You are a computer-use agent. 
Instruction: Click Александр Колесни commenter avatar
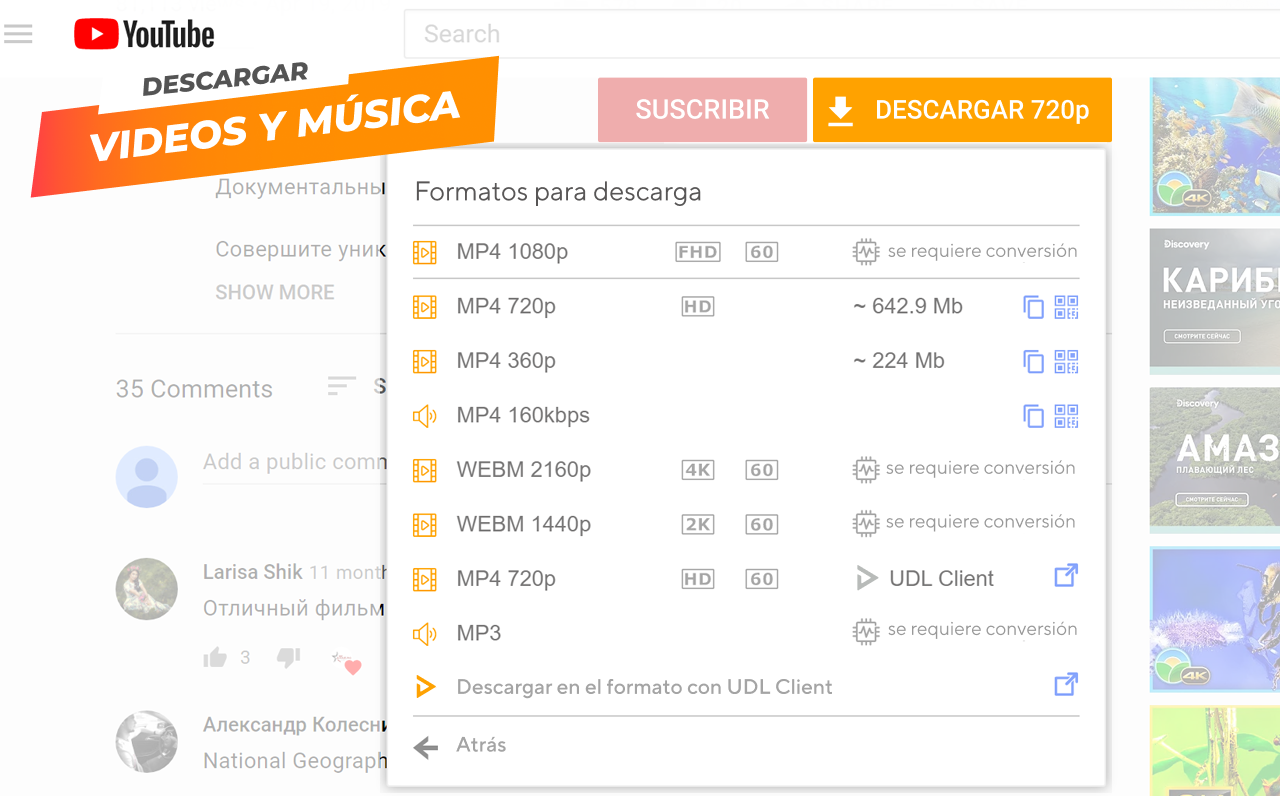click(x=147, y=741)
